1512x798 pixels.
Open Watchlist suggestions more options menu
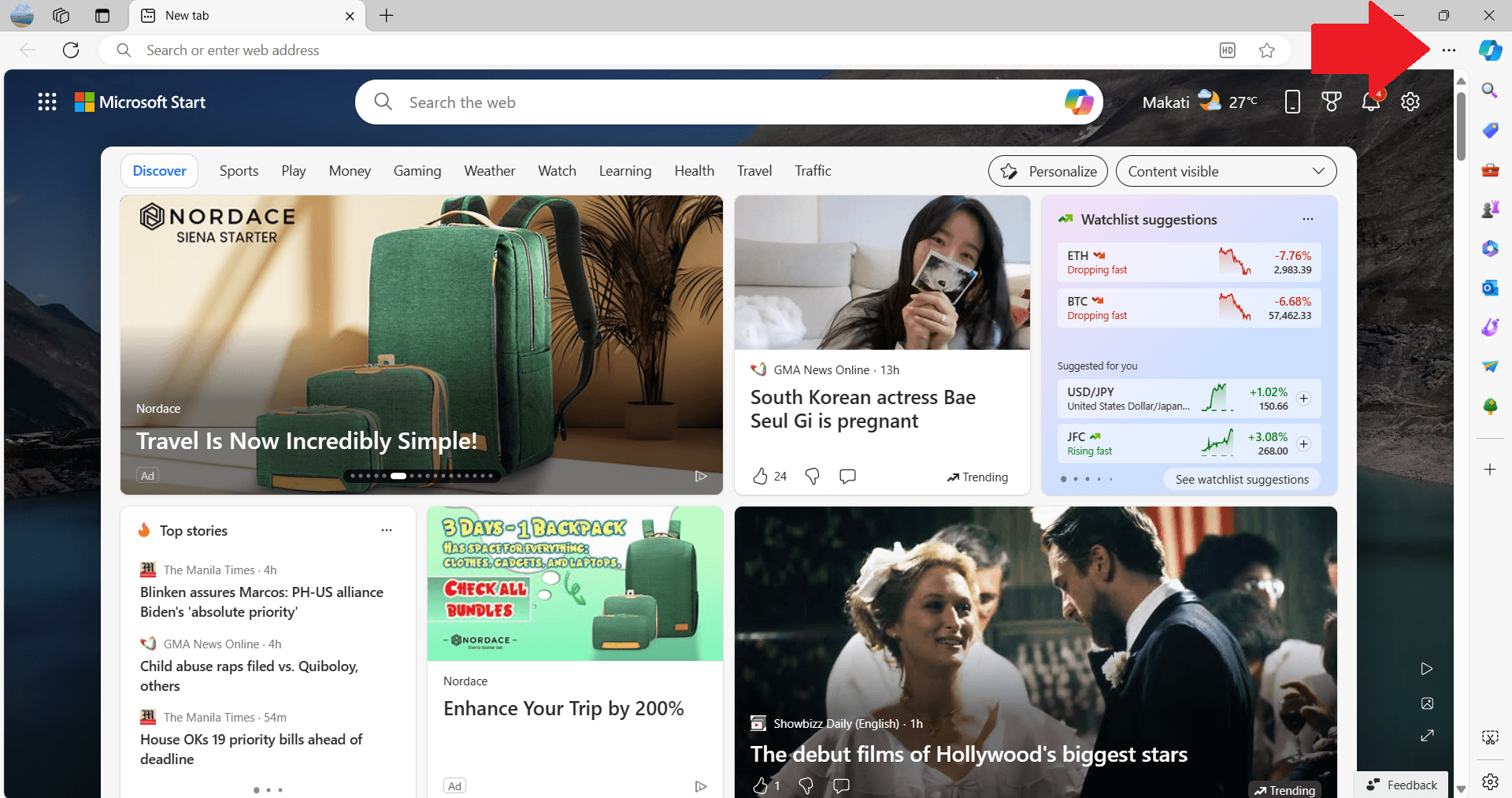pos(1308,219)
